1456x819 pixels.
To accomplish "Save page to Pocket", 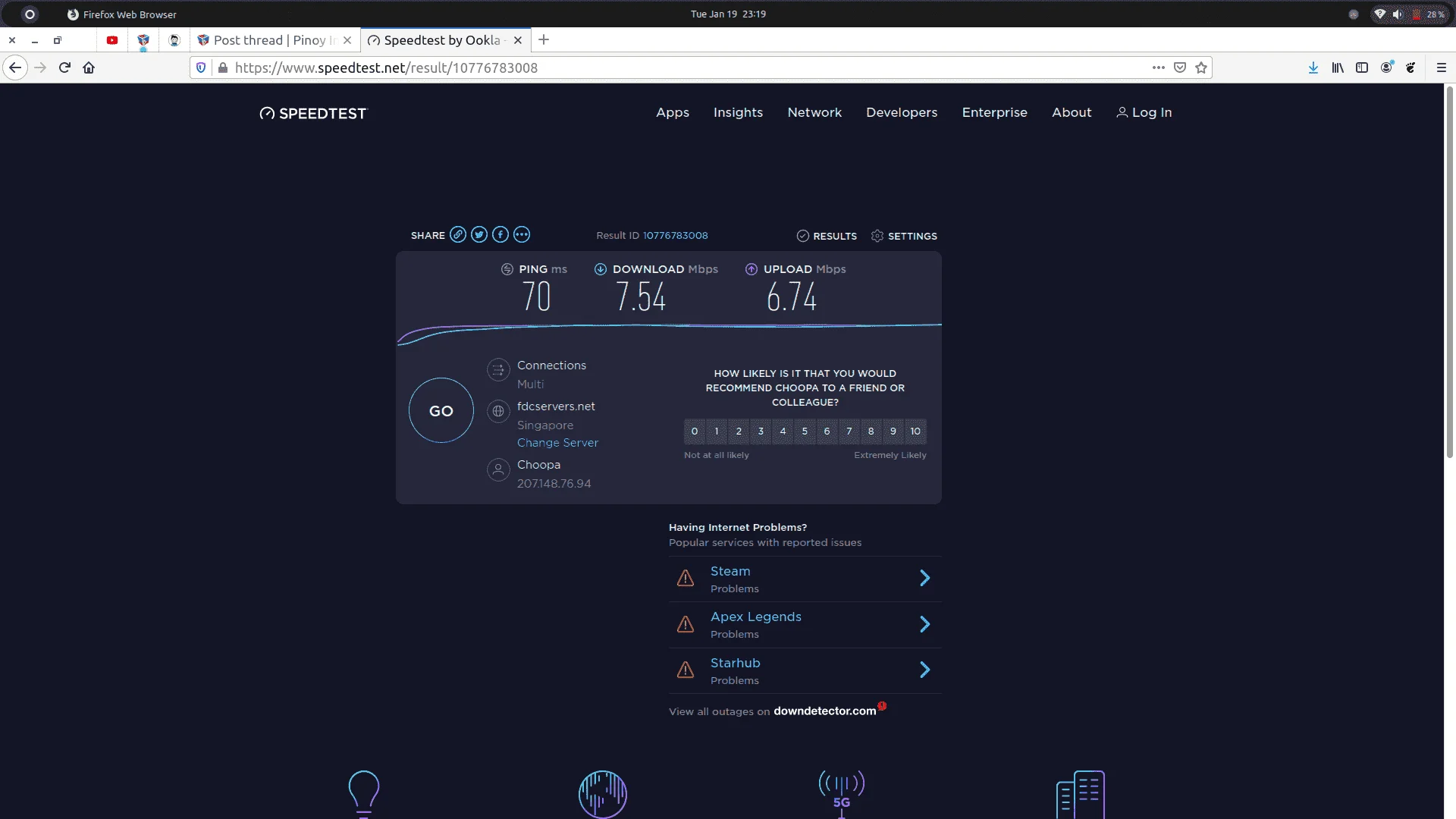I will pyautogui.click(x=1179, y=67).
